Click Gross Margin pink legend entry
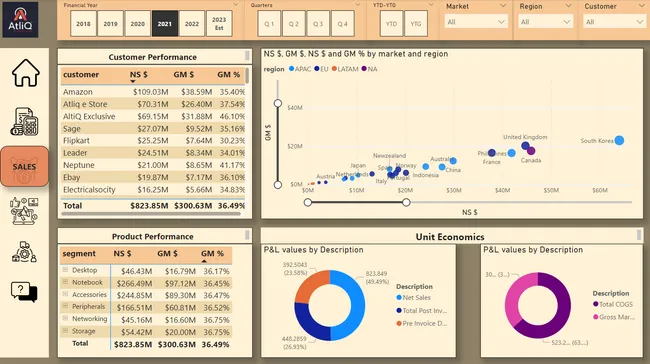This screenshot has width=650, height=364. click(614, 317)
